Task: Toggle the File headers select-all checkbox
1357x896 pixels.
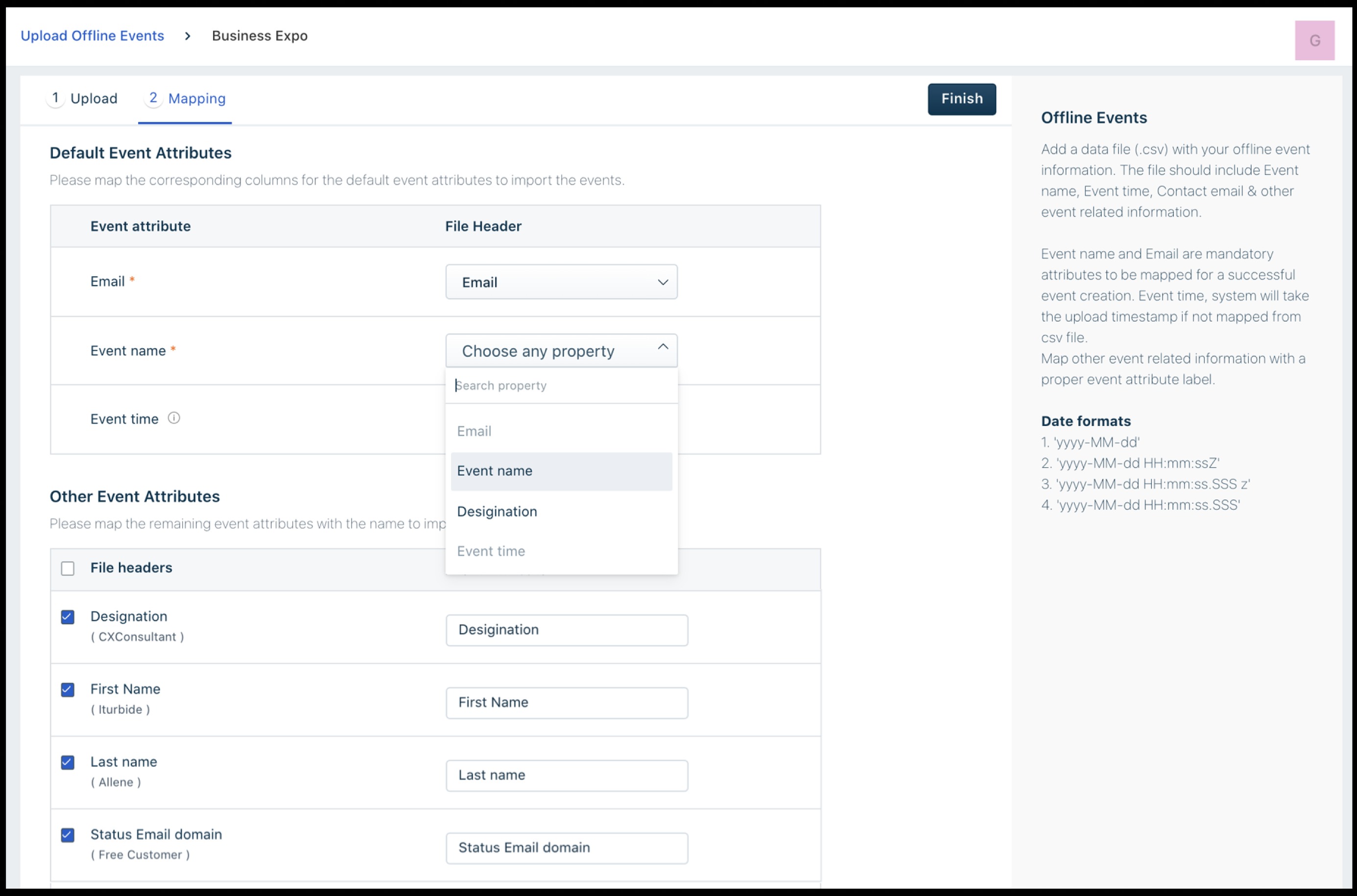Action: coord(68,568)
